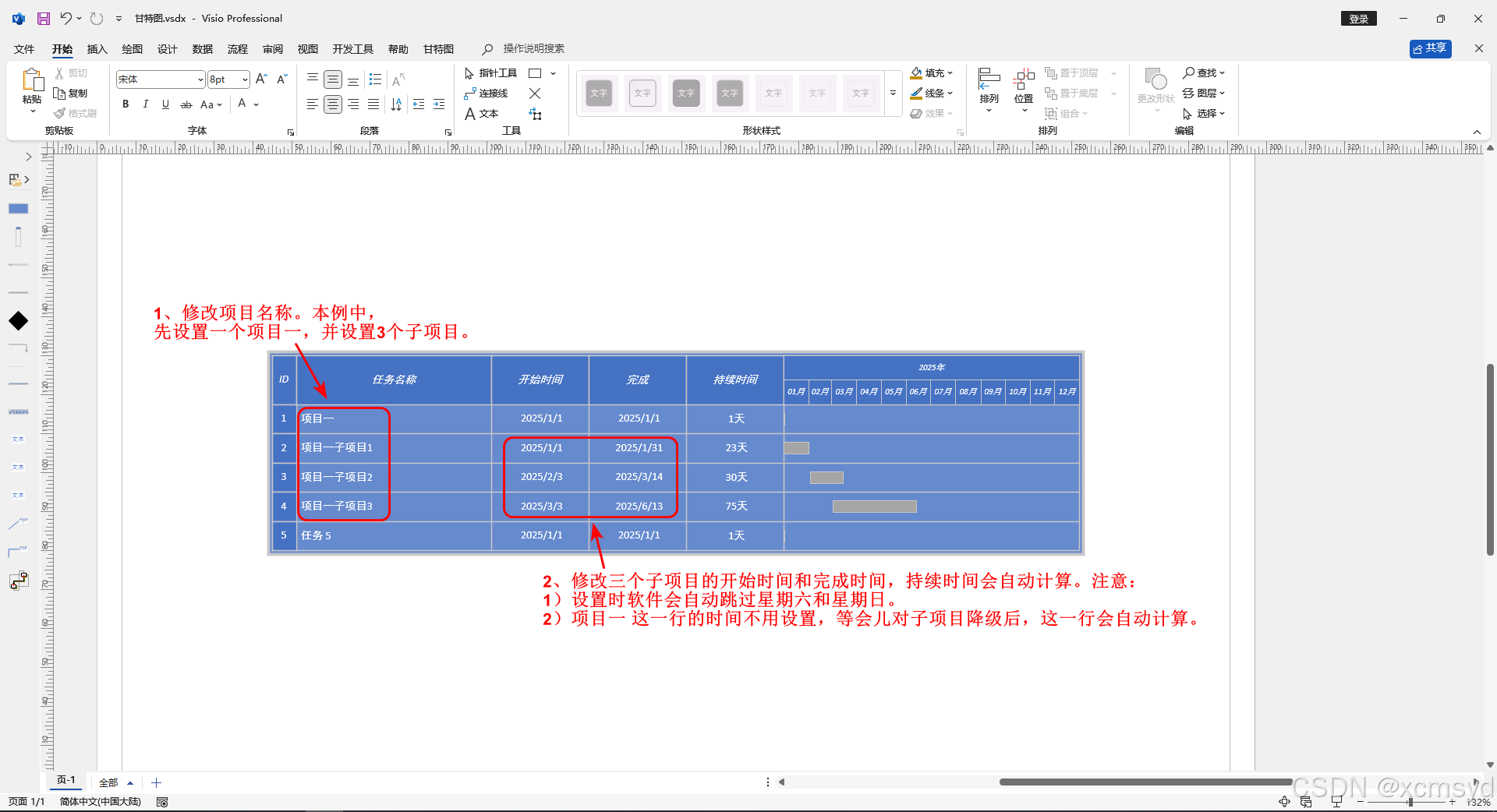1497x812 pixels.
Task: Click the vertical scrollbar thumb
Action: (1490, 460)
